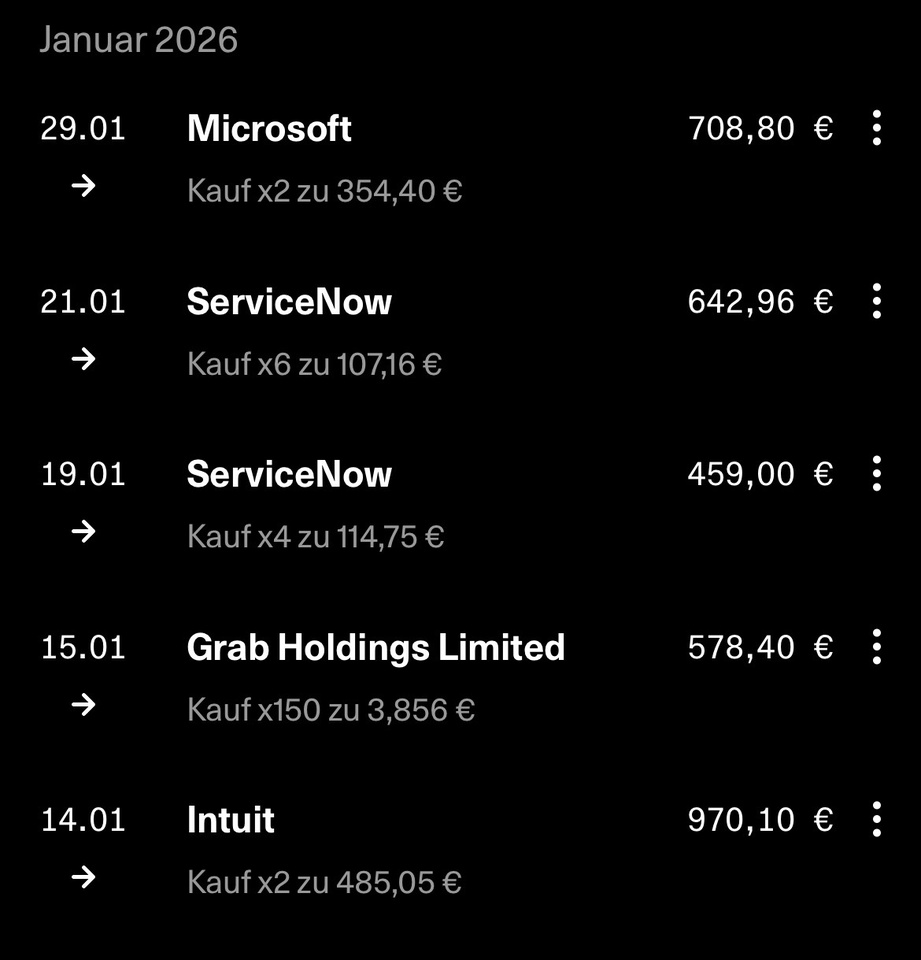Image resolution: width=921 pixels, height=960 pixels.
Task: Open options menu for 19.01 ServiceNow transaction
Action: [876, 474]
